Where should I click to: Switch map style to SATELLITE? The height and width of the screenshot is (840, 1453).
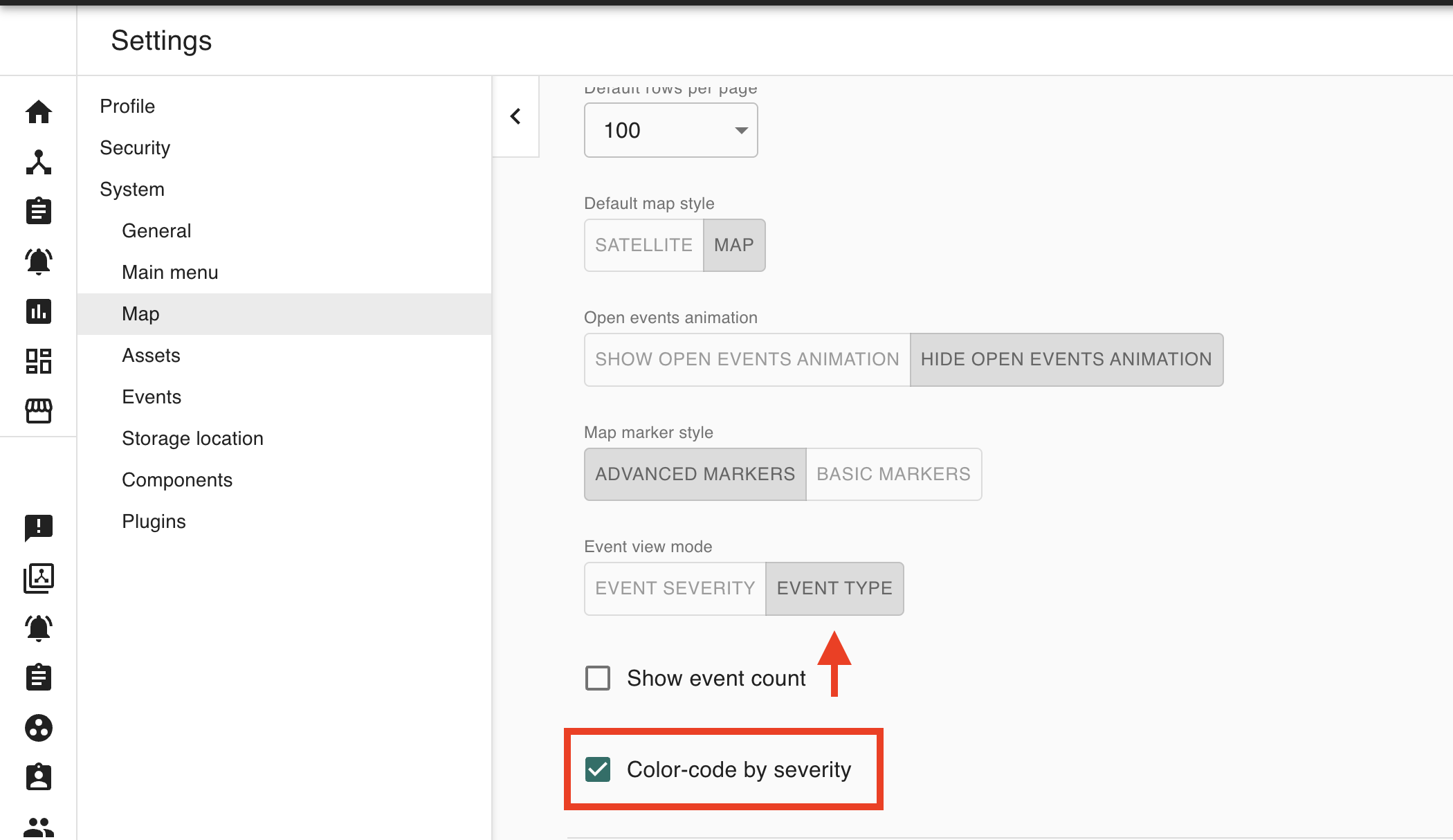643,245
